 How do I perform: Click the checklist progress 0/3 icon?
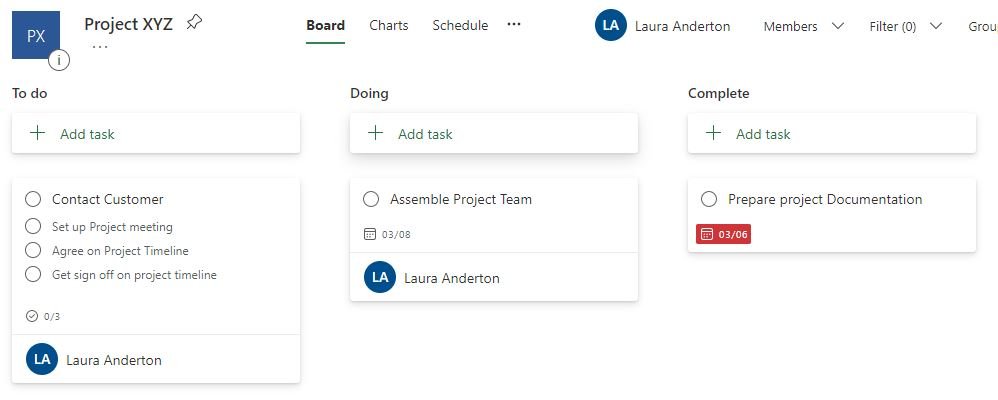[x=32, y=316]
